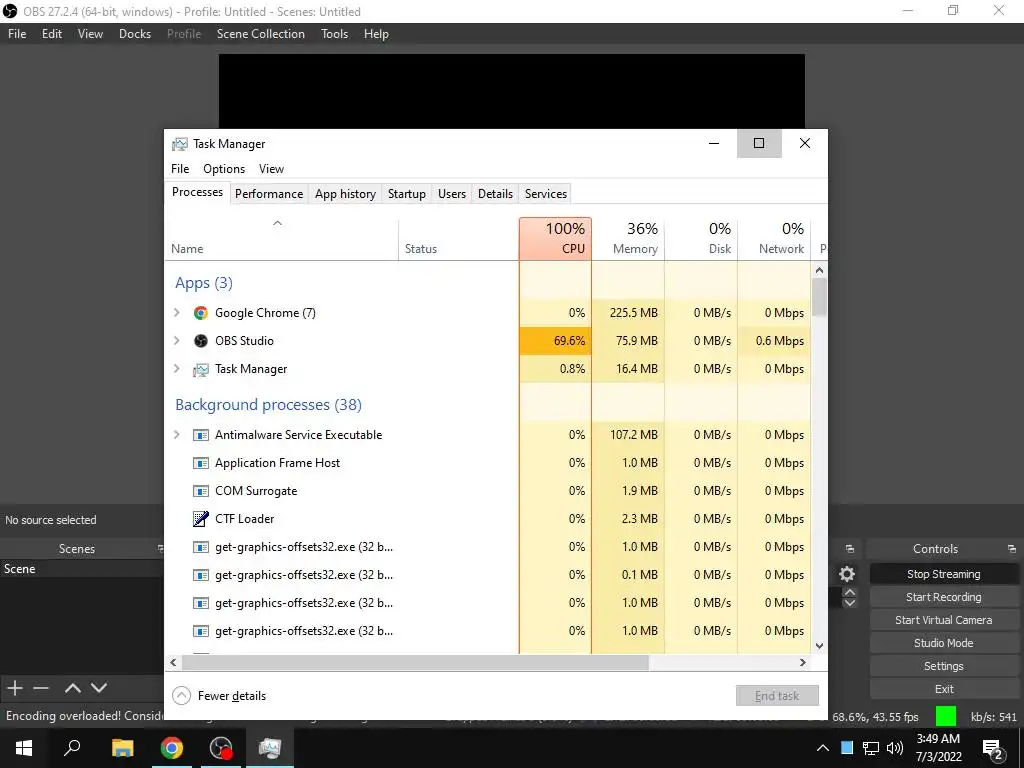Click the Antimalware Service Executable icon
This screenshot has width=1024, height=768.
[x=200, y=435]
